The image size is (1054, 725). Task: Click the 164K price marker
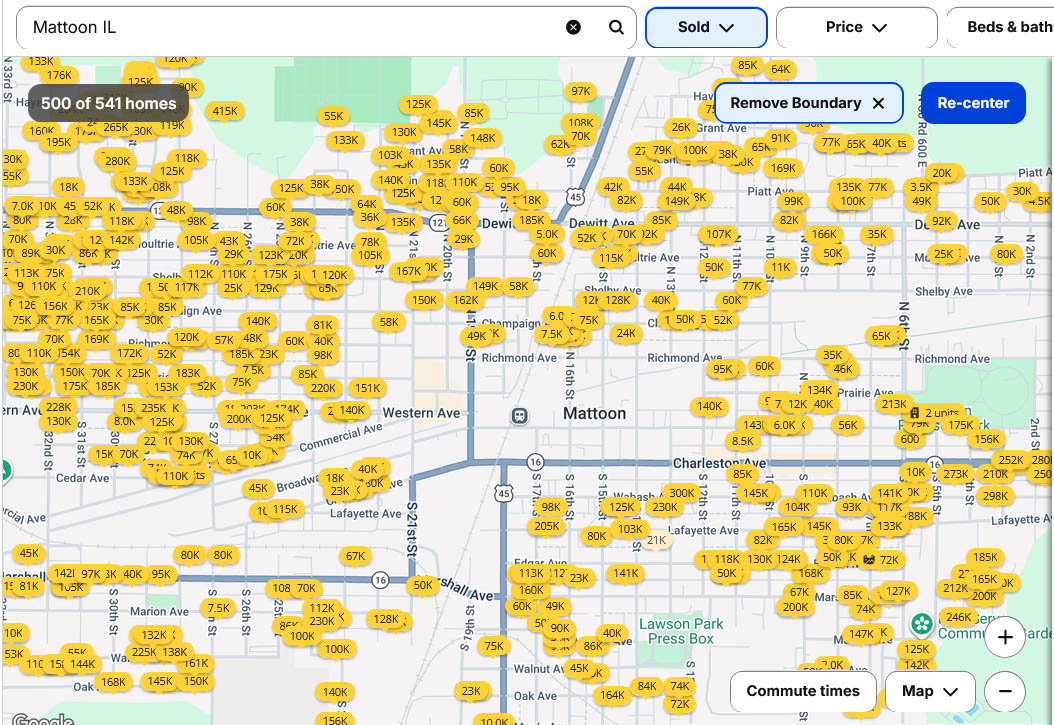612,695
